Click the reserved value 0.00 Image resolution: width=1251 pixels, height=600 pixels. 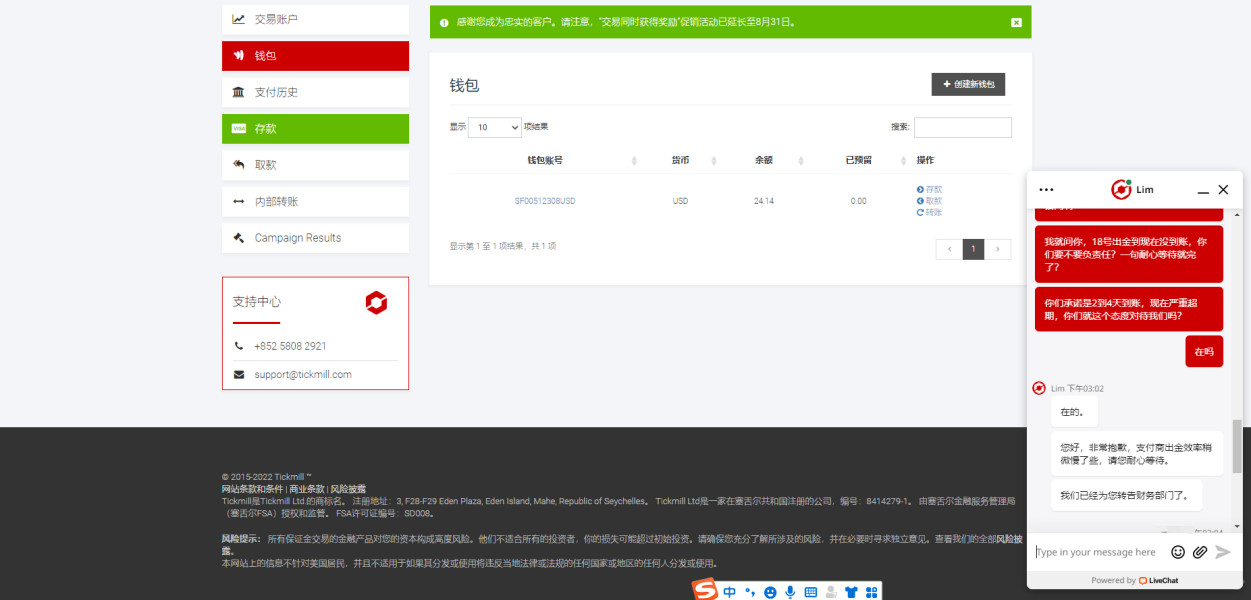[x=858, y=201]
